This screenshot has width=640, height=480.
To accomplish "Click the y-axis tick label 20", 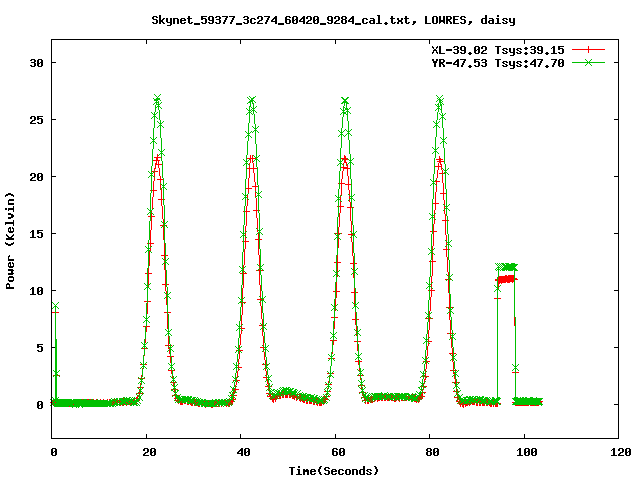I will pyautogui.click(x=36, y=177).
